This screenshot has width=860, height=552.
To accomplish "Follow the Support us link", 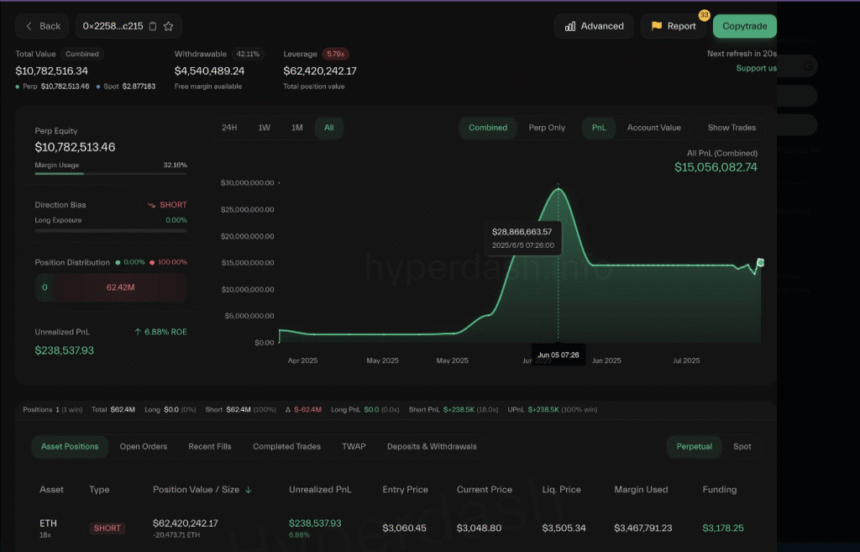I will point(756,68).
